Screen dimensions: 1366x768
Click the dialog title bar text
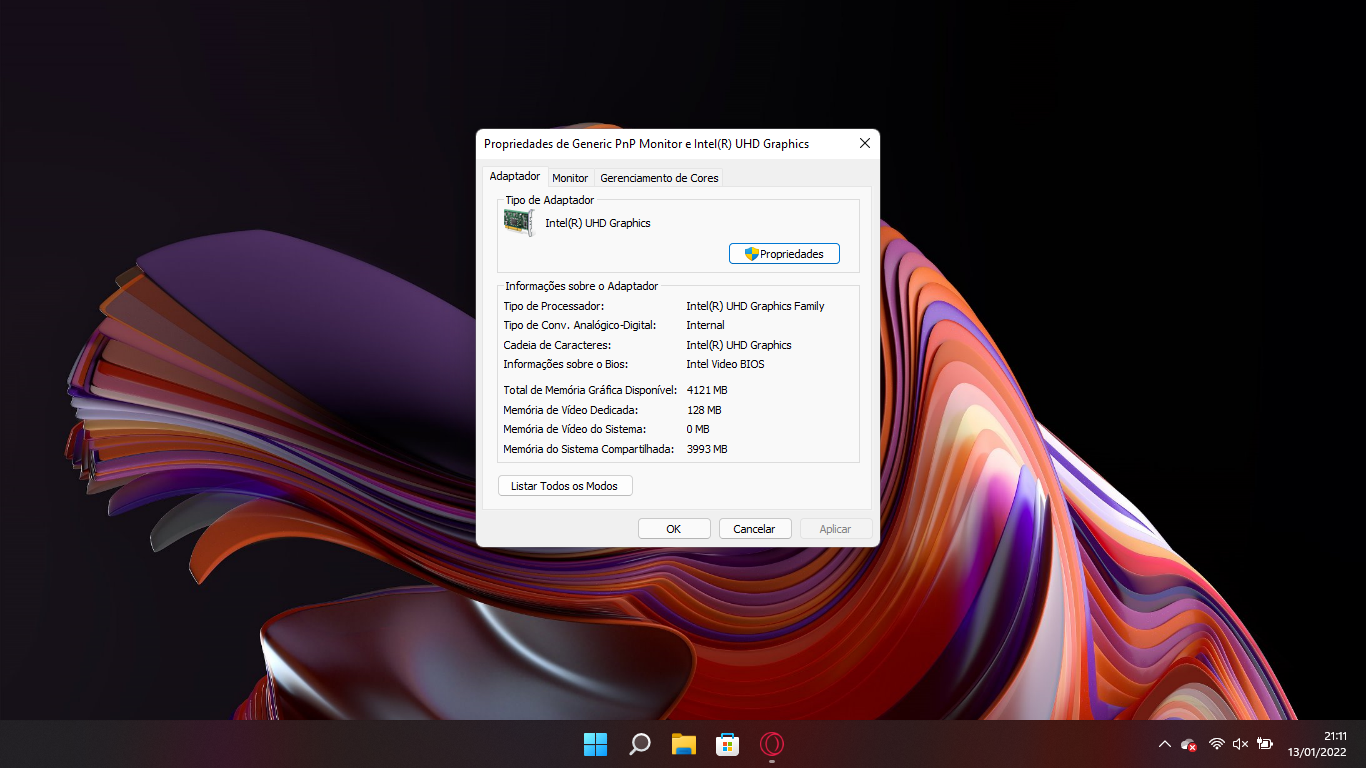click(x=646, y=144)
